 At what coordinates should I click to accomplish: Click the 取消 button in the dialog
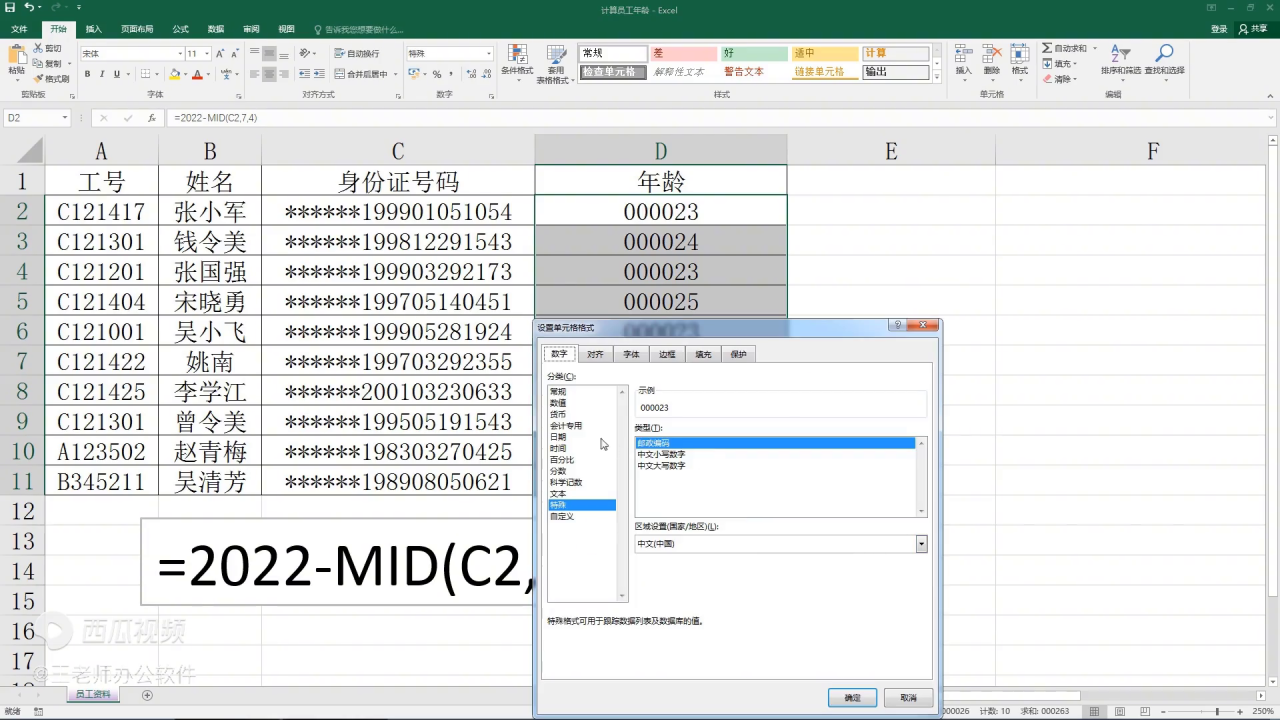pyautogui.click(x=908, y=698)
